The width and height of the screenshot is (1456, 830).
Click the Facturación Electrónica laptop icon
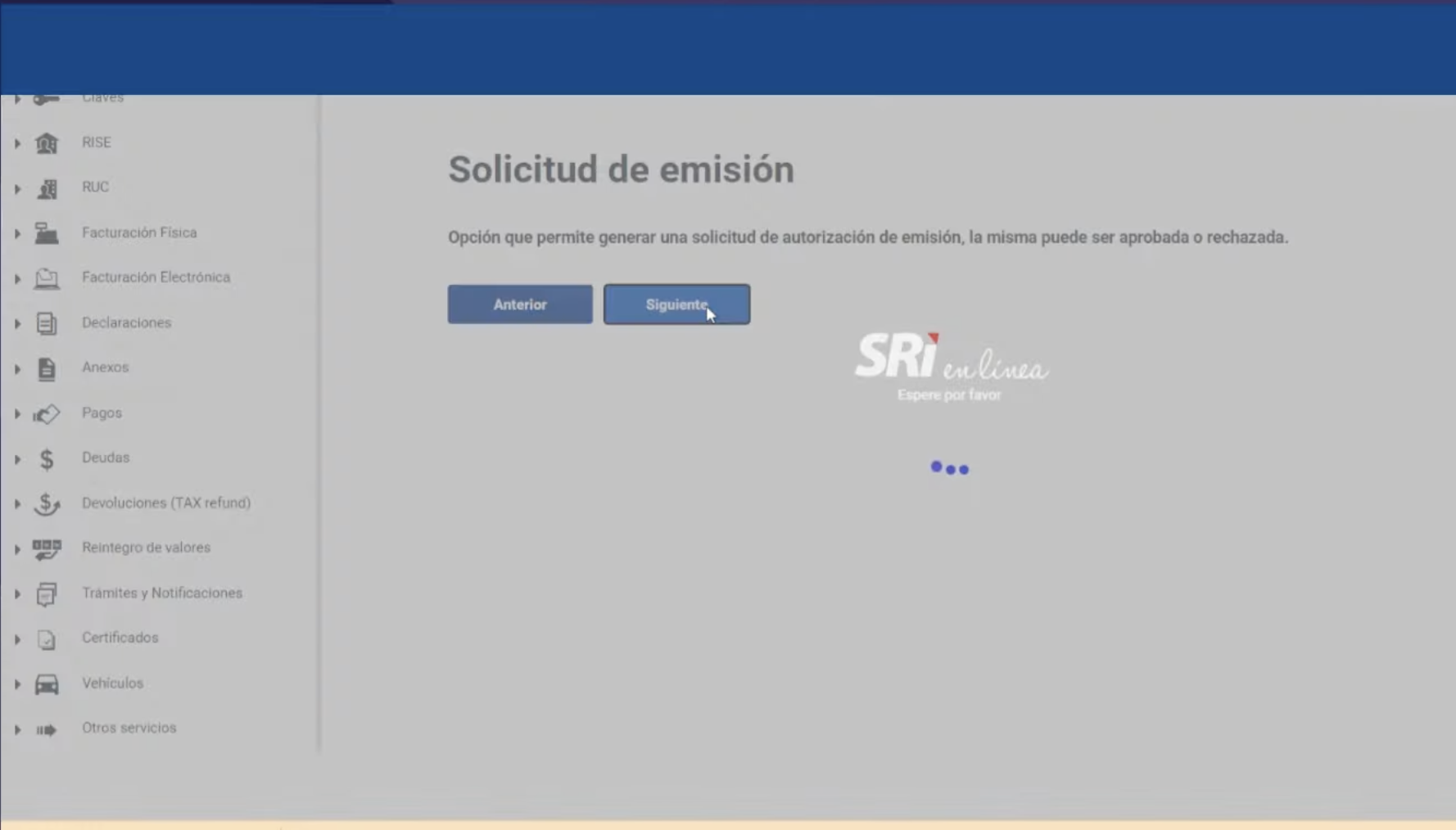pyautogui.click(x=47, y=277)
